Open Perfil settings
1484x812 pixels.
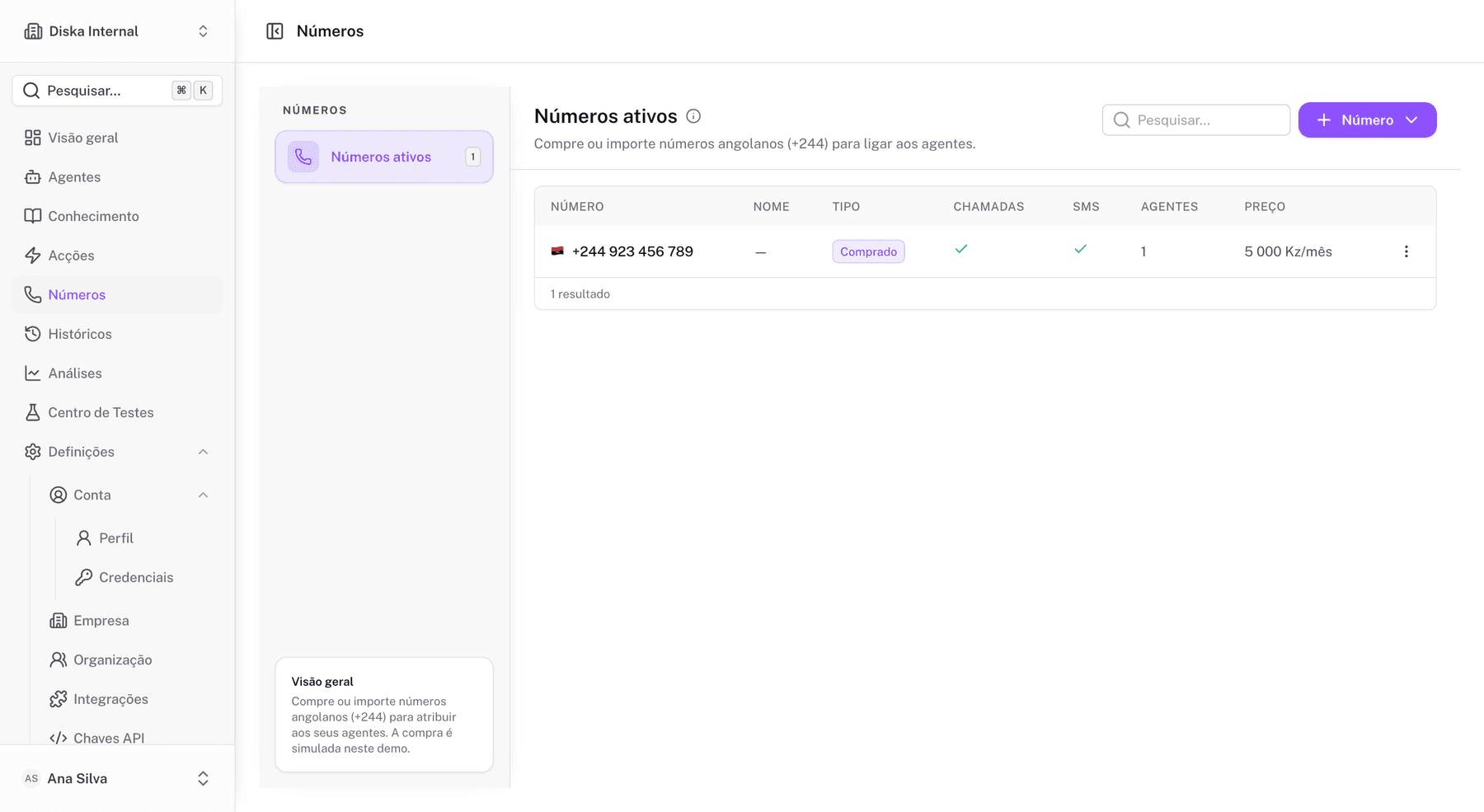pos(143,538)
